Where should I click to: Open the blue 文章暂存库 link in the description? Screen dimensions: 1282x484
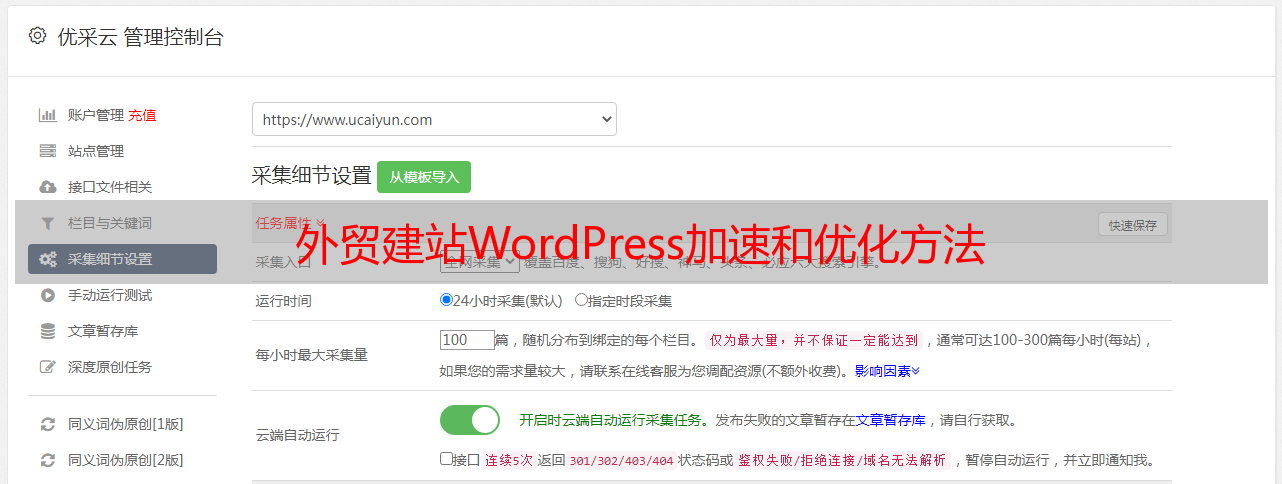pos(891,420)
